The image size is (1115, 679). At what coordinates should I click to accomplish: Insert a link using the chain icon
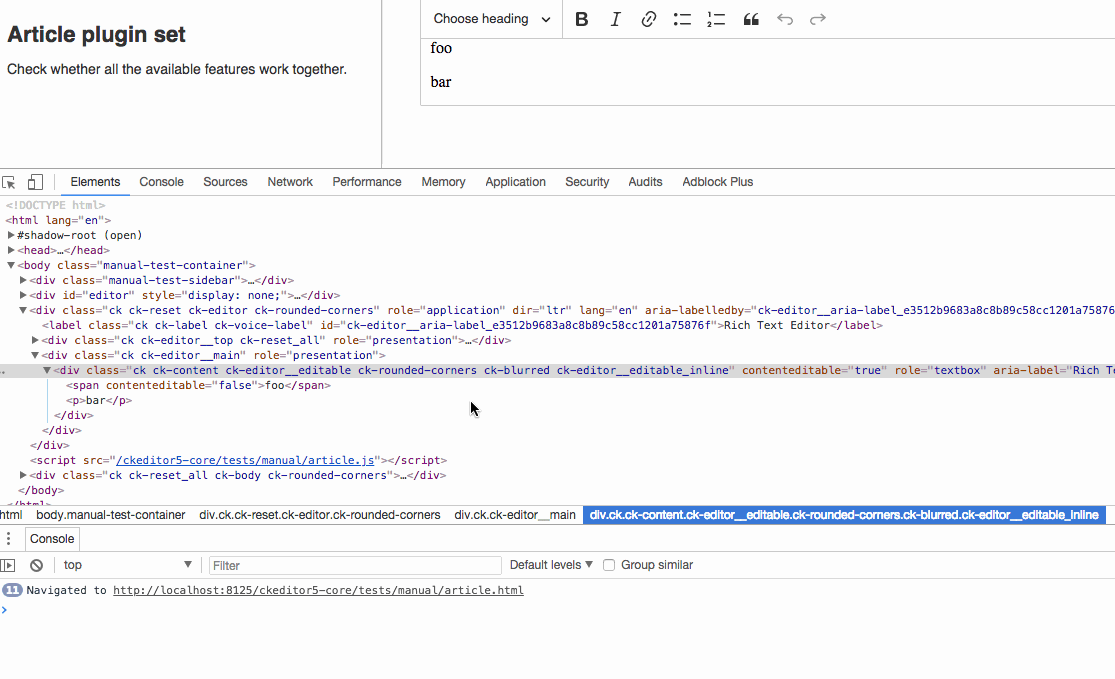[648, 18]
